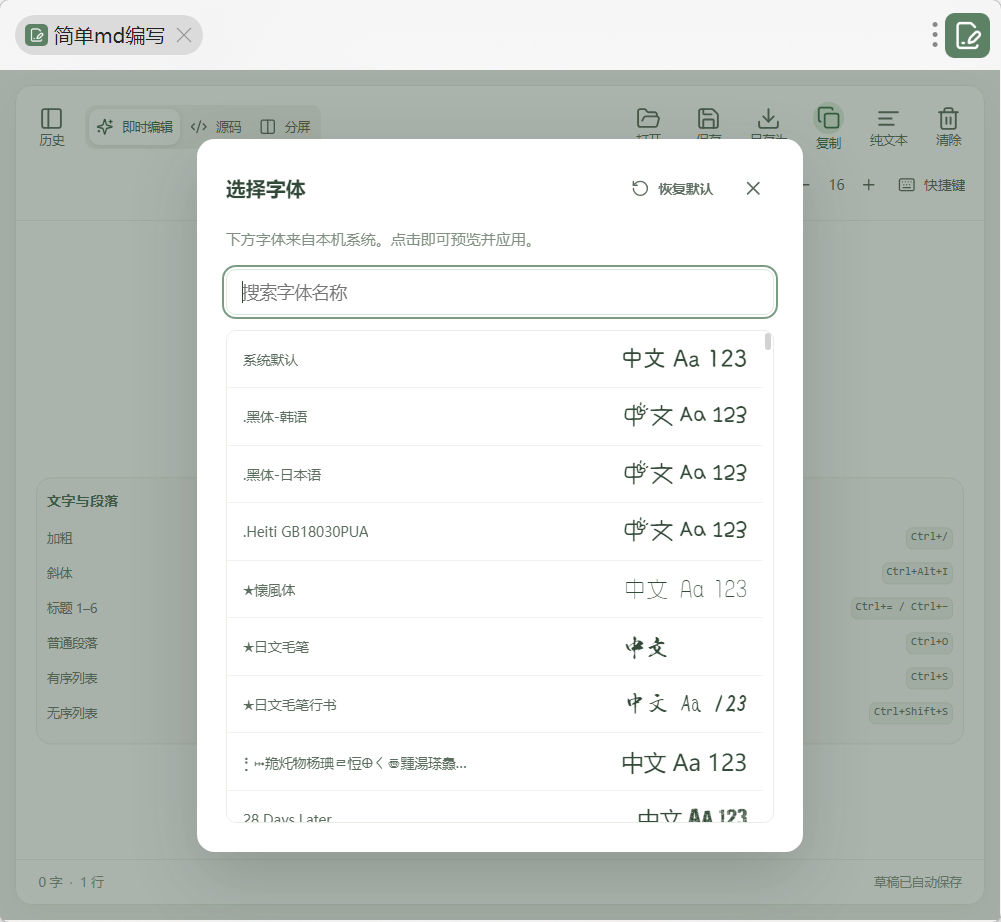Select the 系统默认 font
Viewport: 1001px width, 922px height.
495,359
